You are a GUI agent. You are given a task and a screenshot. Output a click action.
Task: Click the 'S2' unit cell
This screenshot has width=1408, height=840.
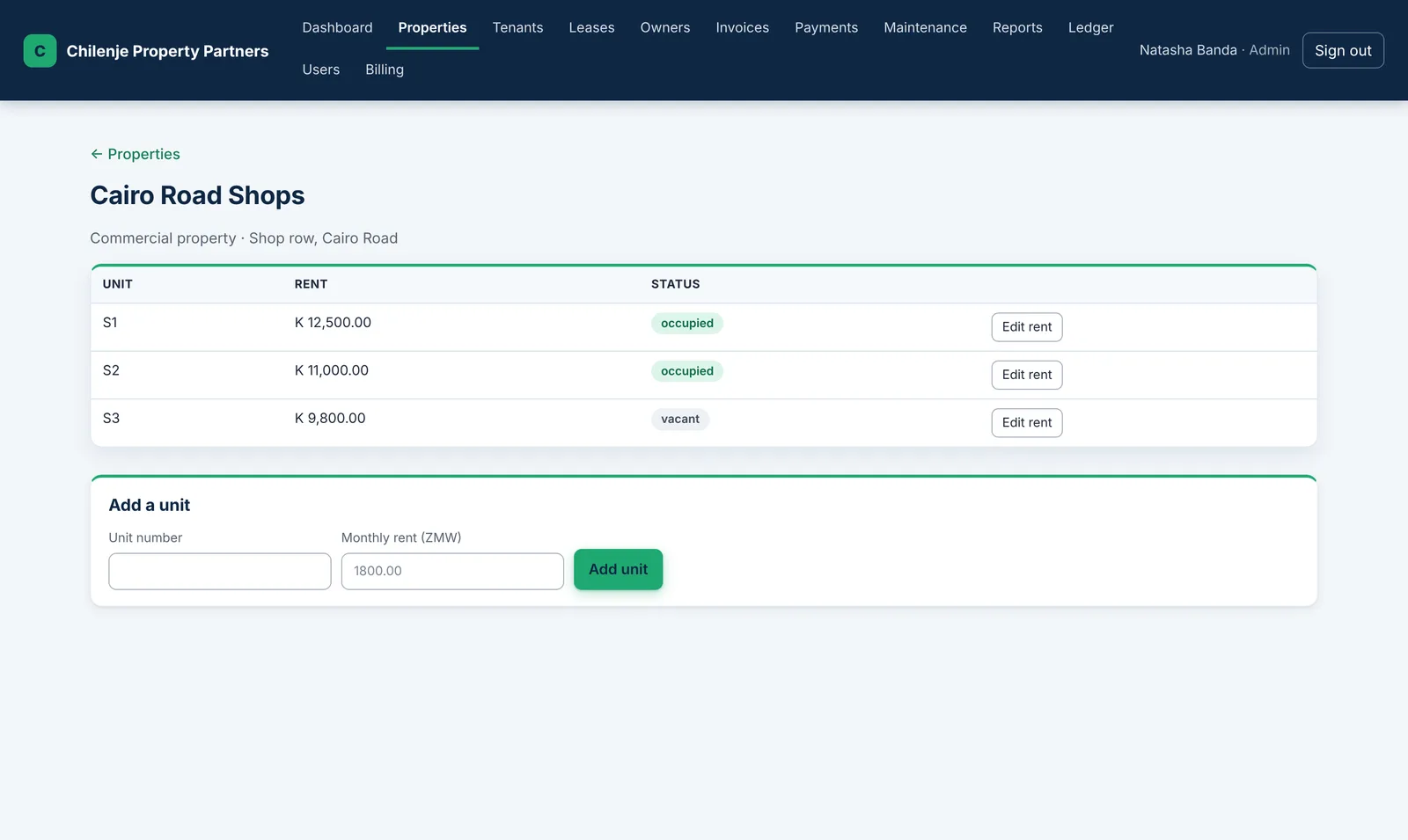click(111, 370)
